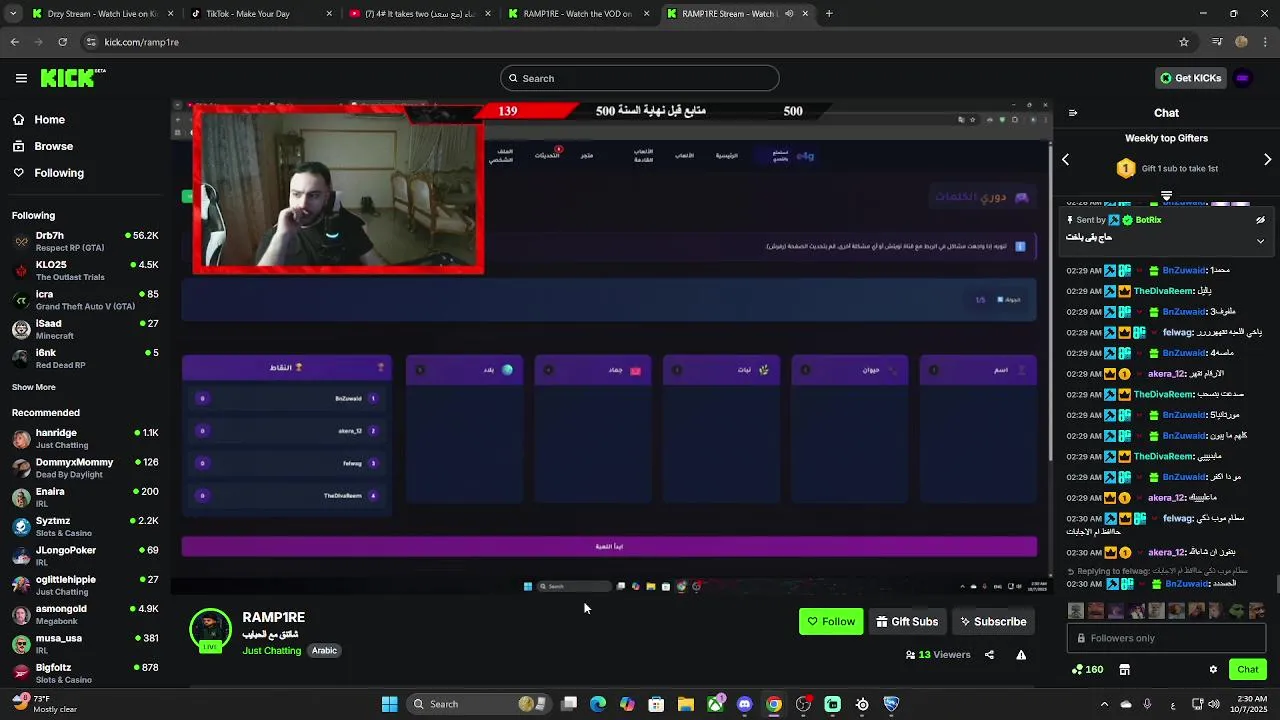Click the Gift Subs button

pos(907,621)
